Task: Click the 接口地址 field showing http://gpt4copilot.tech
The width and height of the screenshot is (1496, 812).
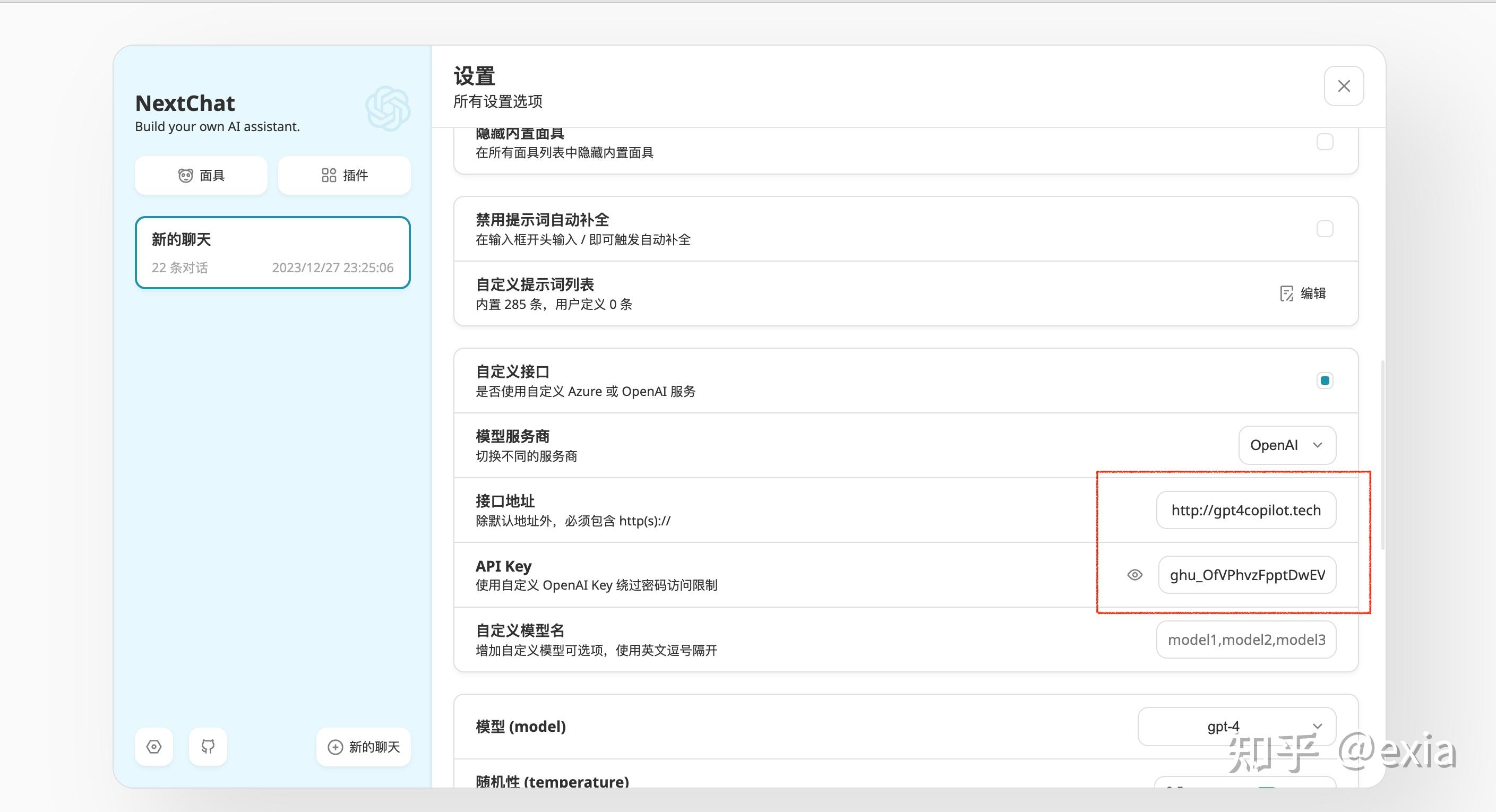Action: tap(1246, 510)
